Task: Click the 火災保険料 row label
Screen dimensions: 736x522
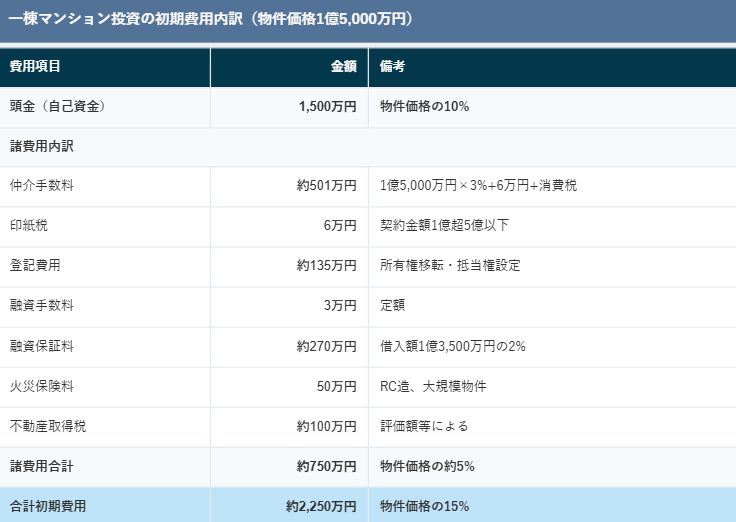Action: [x=41, y=386]
